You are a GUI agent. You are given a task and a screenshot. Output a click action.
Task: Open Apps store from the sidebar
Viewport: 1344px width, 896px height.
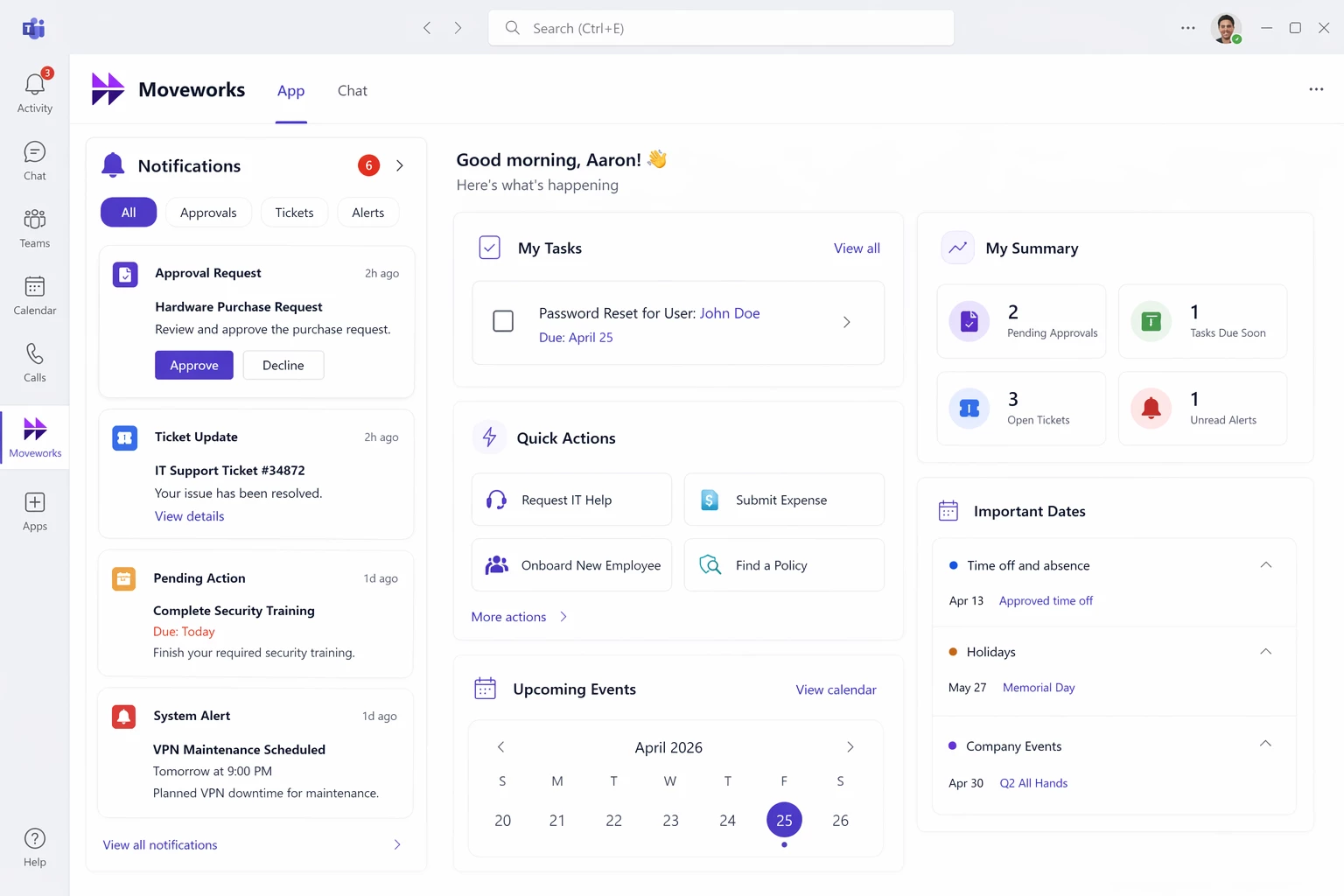click(x=35, y=512)
